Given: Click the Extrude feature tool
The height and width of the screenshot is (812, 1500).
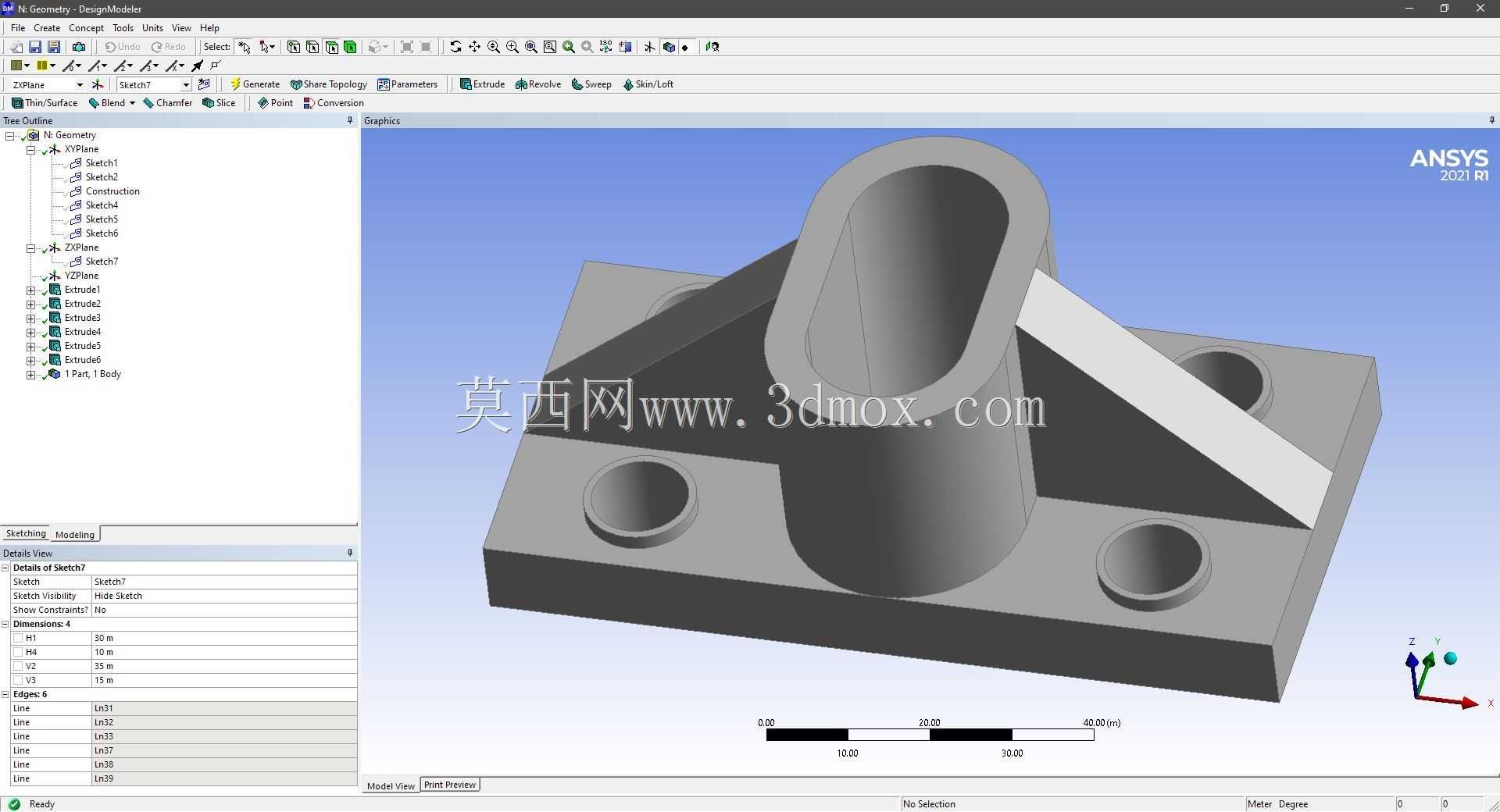Looking at the screenshot, I should click(482, 84).
